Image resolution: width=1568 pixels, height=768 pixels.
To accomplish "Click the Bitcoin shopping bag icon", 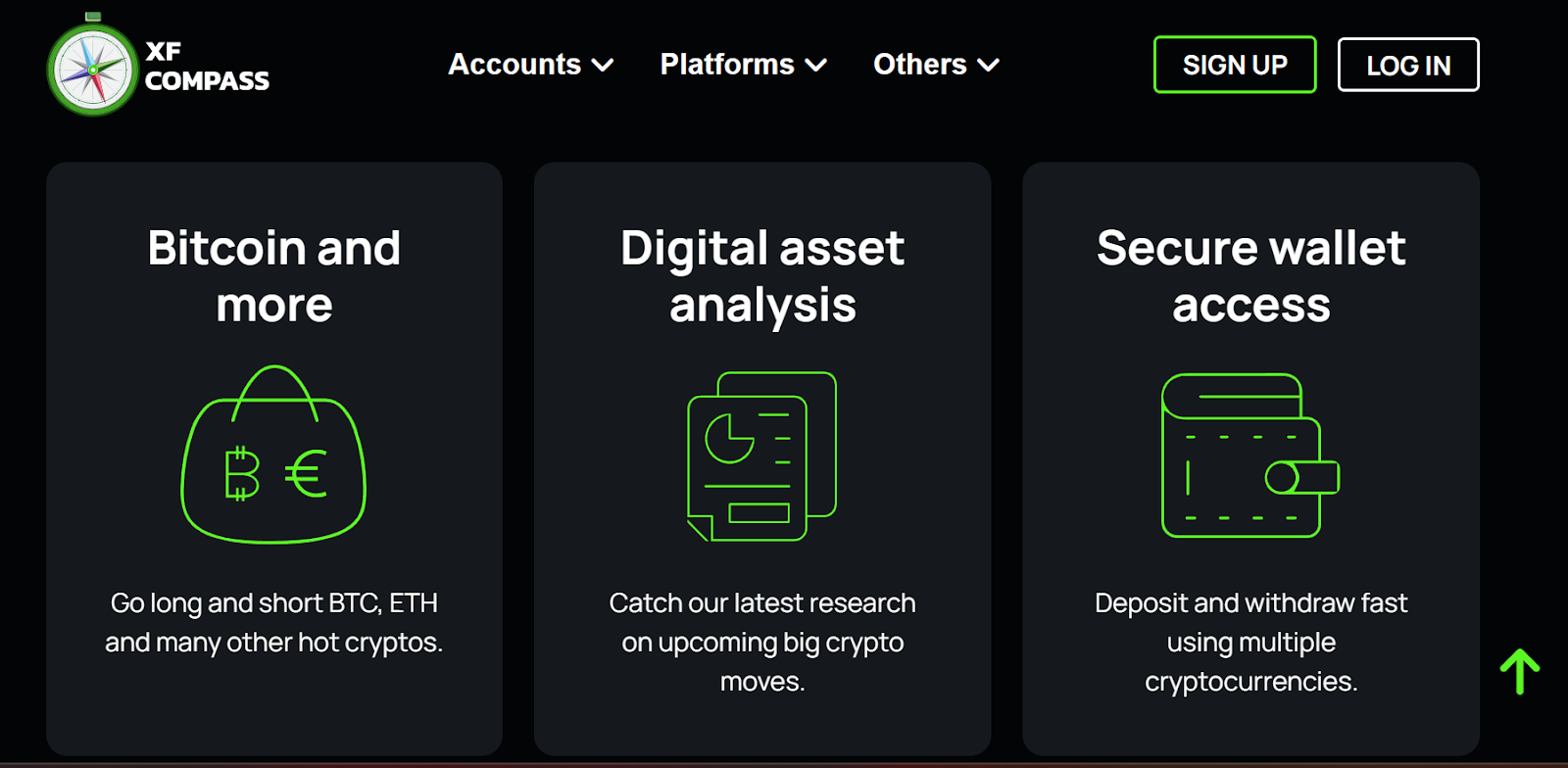I will pos(273,456).
